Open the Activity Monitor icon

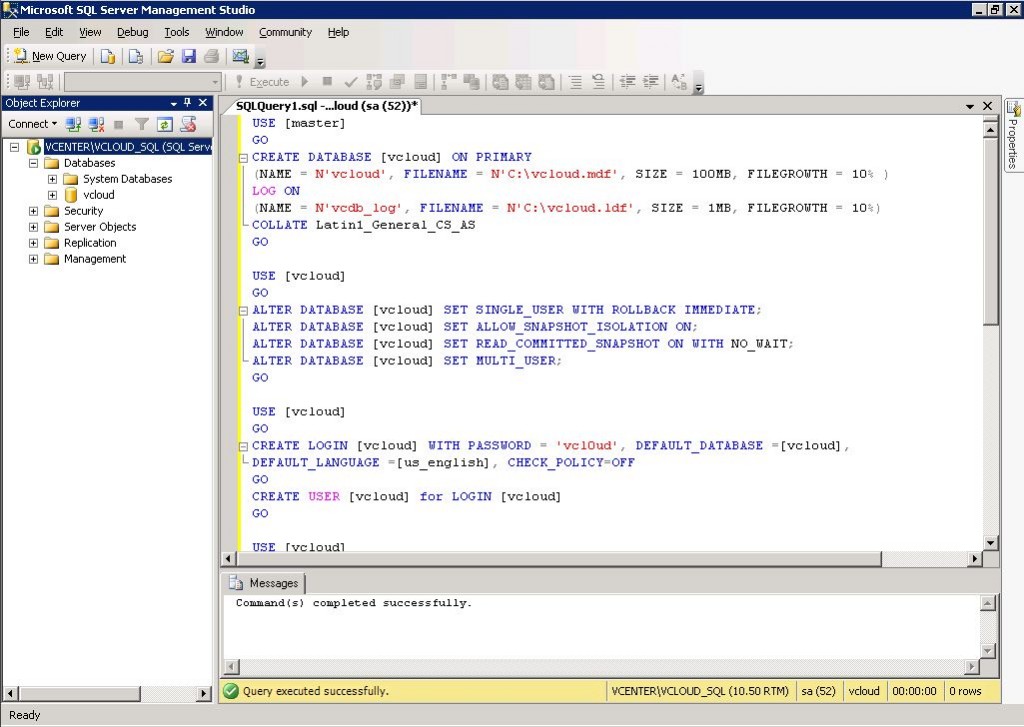point(240,57)
